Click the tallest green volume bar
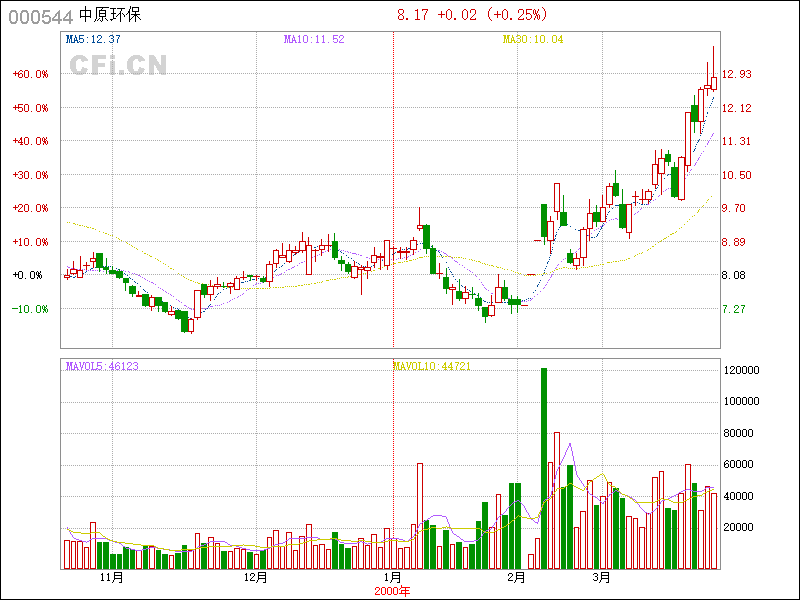 tap(544, 470)
